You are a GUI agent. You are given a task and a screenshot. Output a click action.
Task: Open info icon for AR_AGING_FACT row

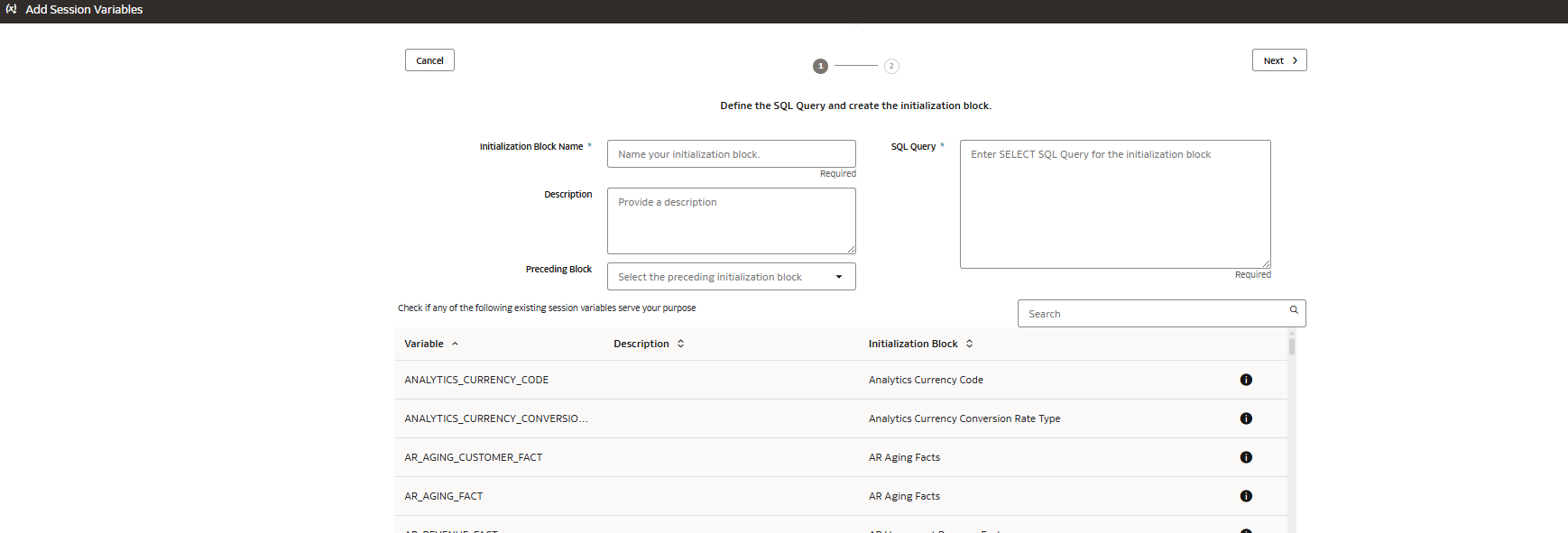1246,496
